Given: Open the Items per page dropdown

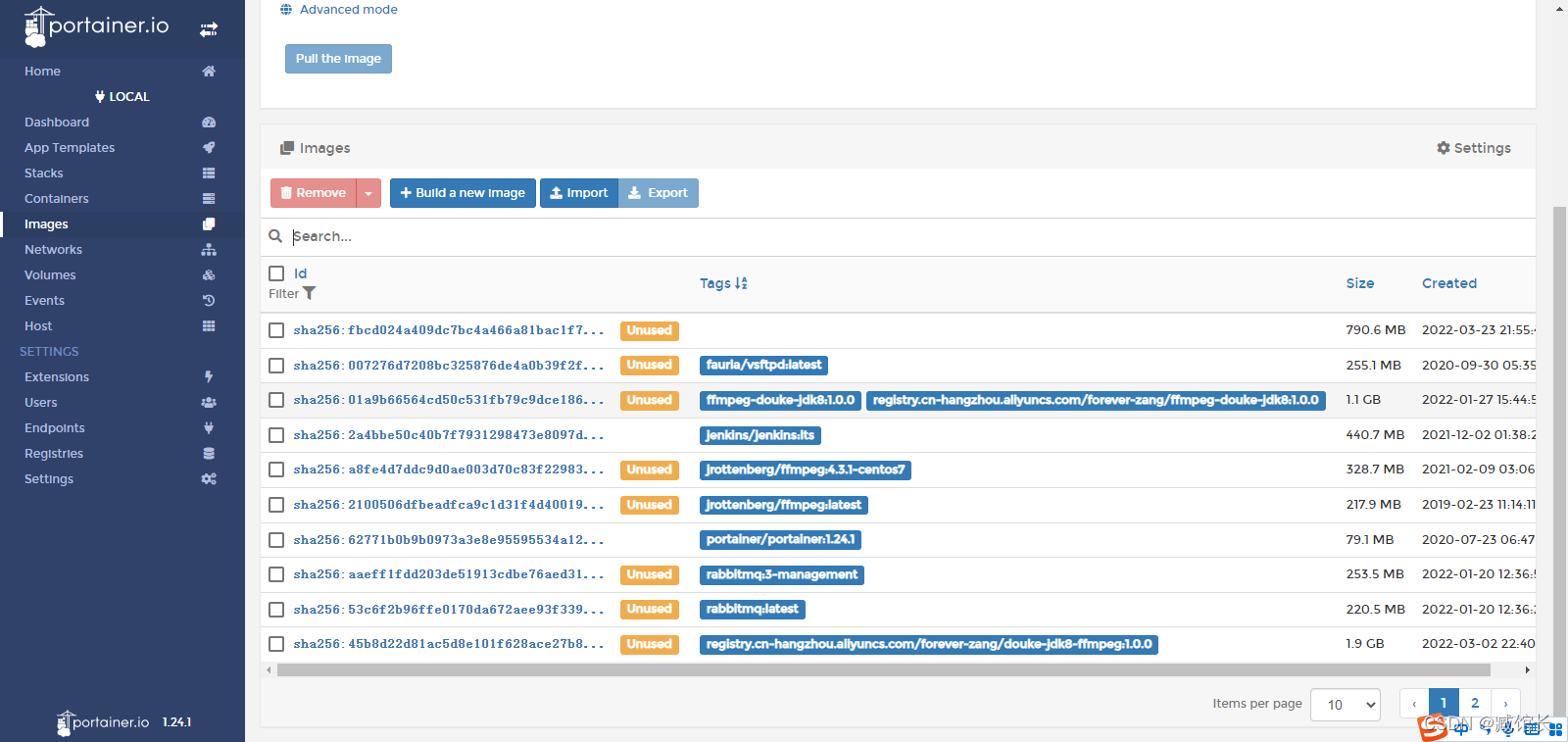Looking at the screenshot, I should (1346, 705).
